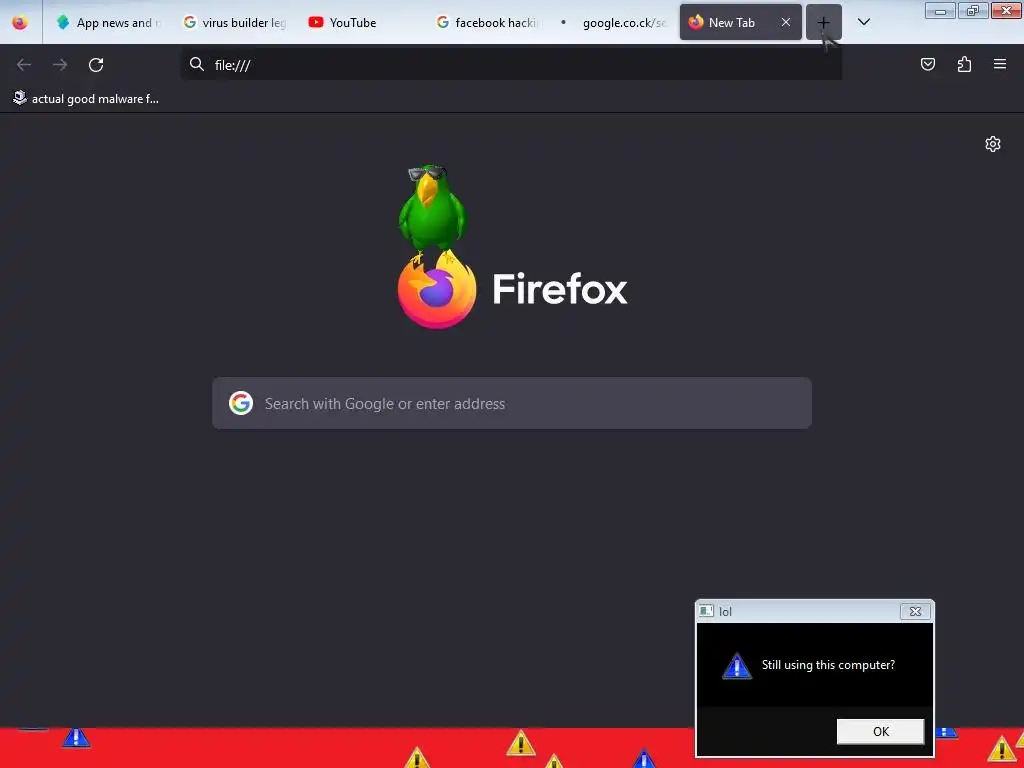Focus the Search with Google field
The width and height of the screenshot is (1024, 768).
[512, 403]
